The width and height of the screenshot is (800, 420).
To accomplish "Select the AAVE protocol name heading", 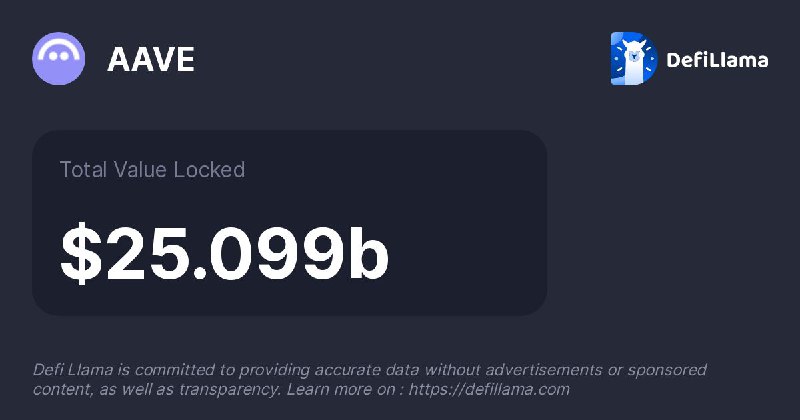I will click(x=151, y=59).
